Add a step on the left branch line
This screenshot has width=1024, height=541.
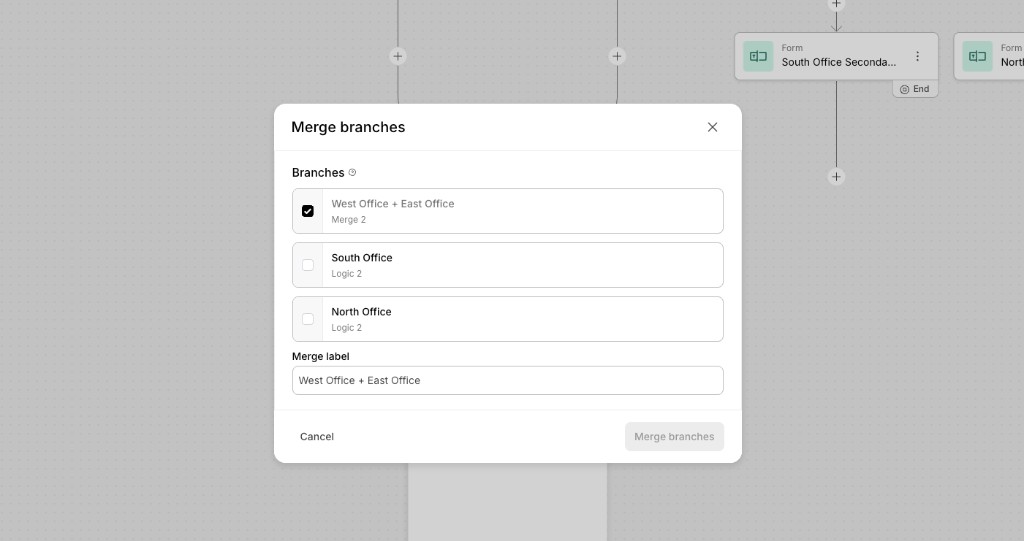[398, 56]
